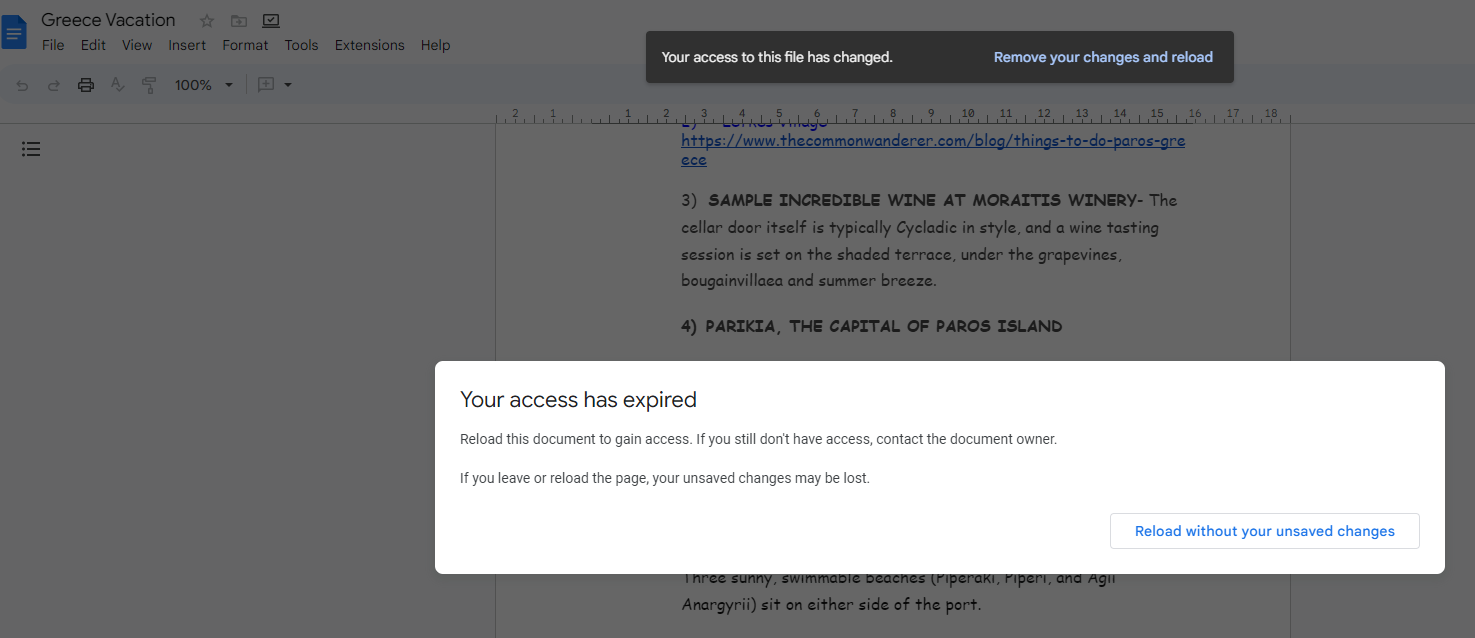Click the redo arrow icon
Image resolution: width=1475 pixels, height=638 pixels.
coord(54,85)
